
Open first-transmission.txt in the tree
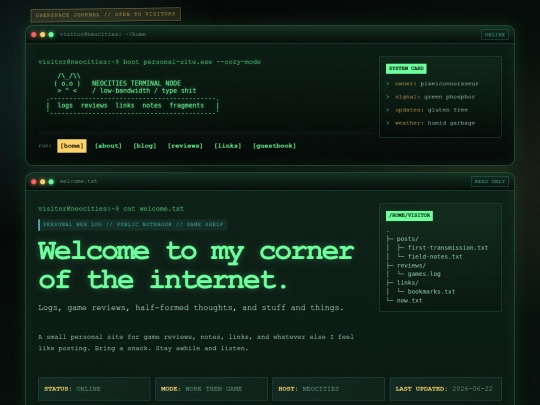448,248
